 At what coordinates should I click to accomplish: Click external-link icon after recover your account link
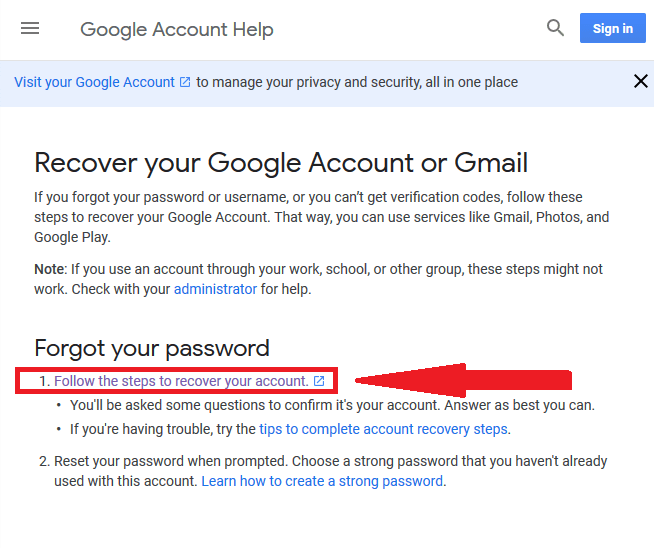click(x=319, y=381)
